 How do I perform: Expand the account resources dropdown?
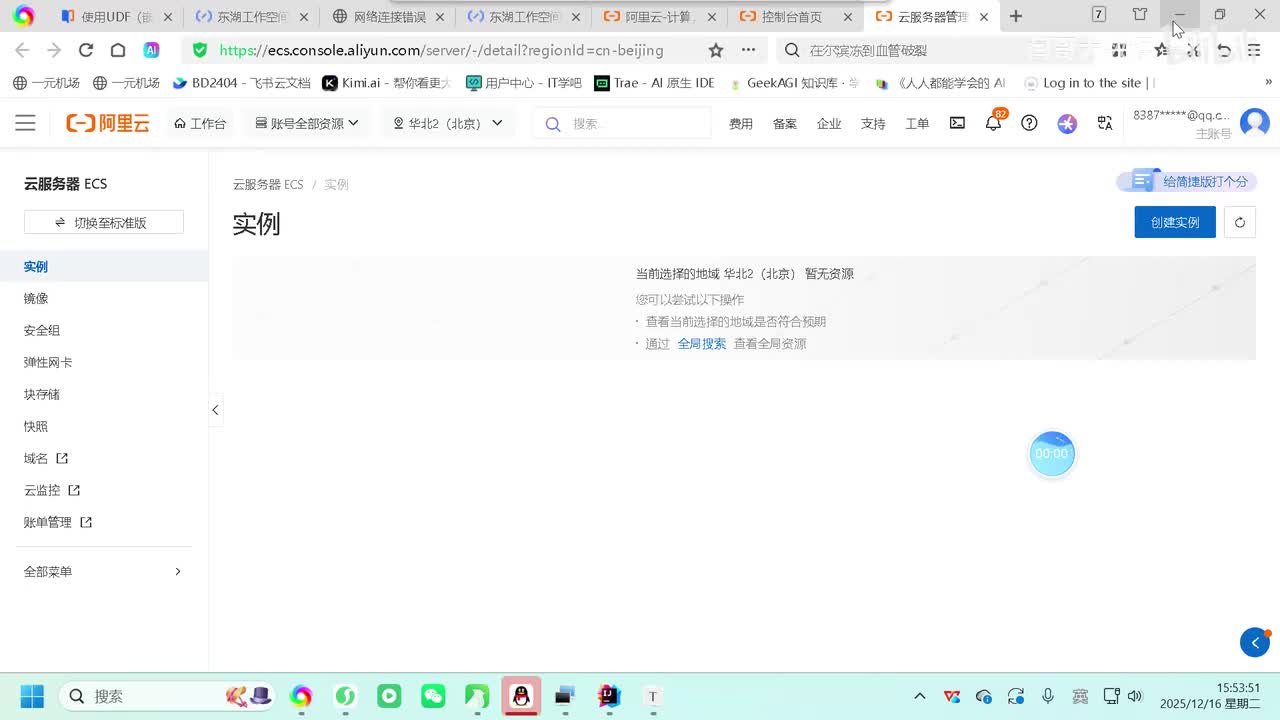(307, 123)
